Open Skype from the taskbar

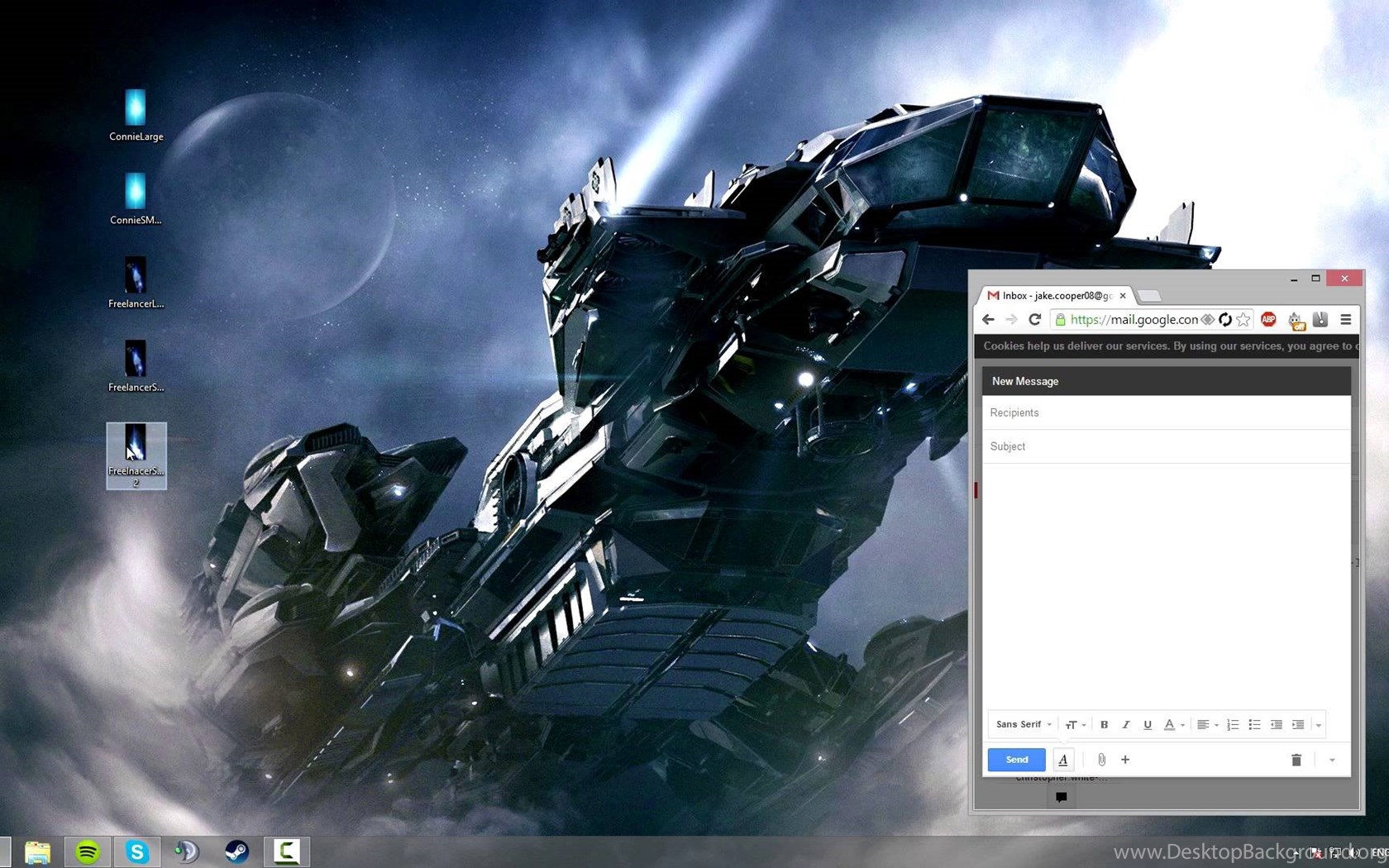pyautogui.click(x=137, y=851)
